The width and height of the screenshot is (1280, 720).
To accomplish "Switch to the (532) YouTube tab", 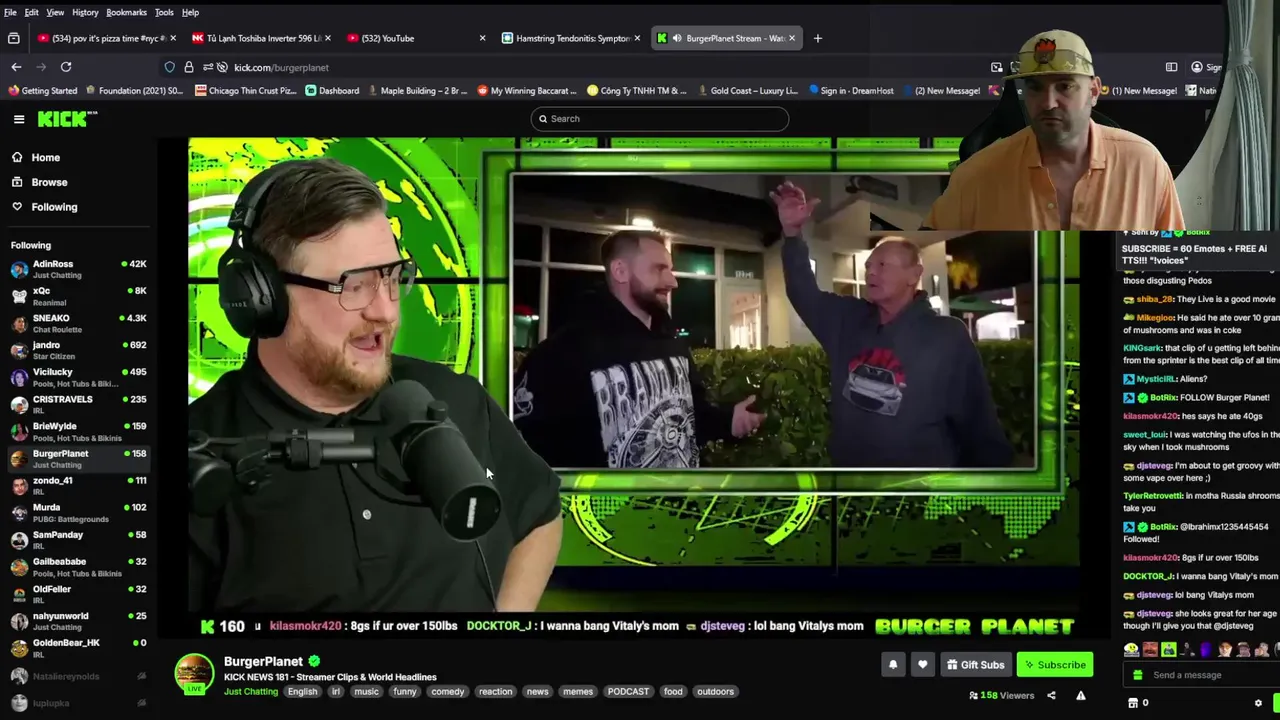I will pyautogui.click(x=415, y=38).
